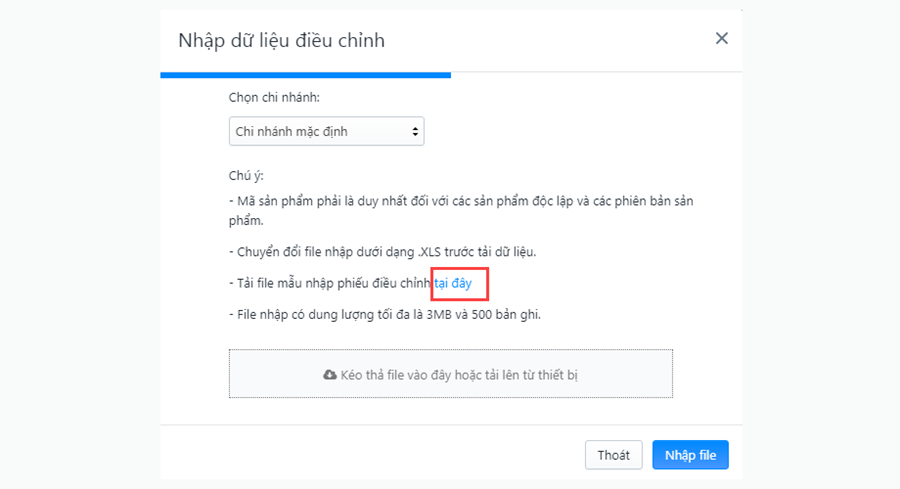
Task: Click the blue progress bar under the title
Action: pos(305,75)
